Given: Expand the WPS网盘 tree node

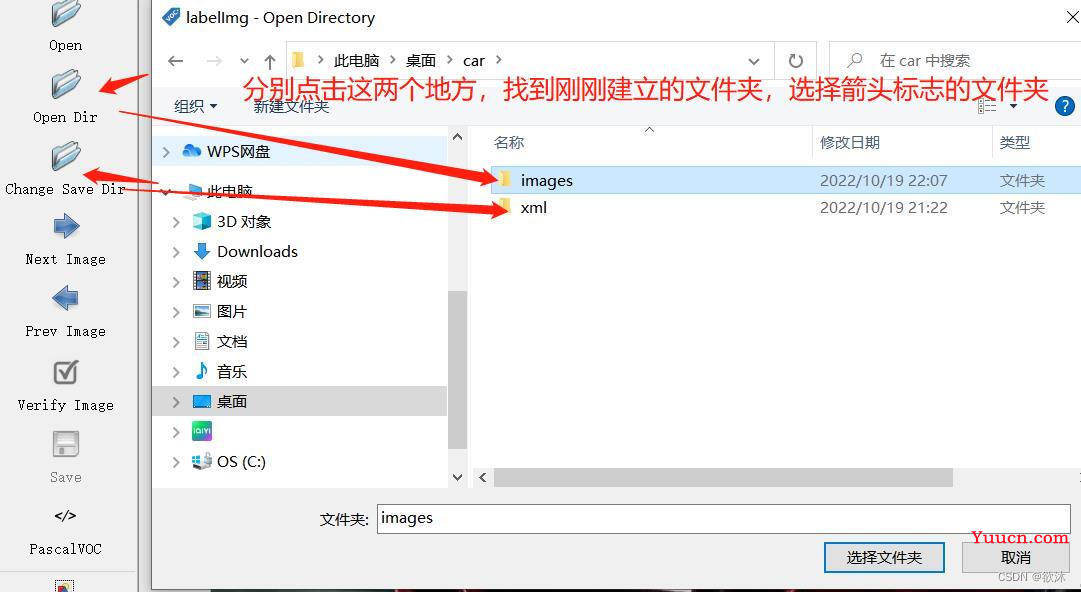Looking at the screenshot, I should [x=165, y=152].
